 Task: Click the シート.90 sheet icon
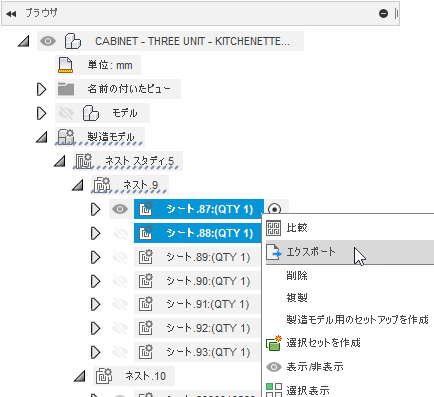(x=145, y=281)
